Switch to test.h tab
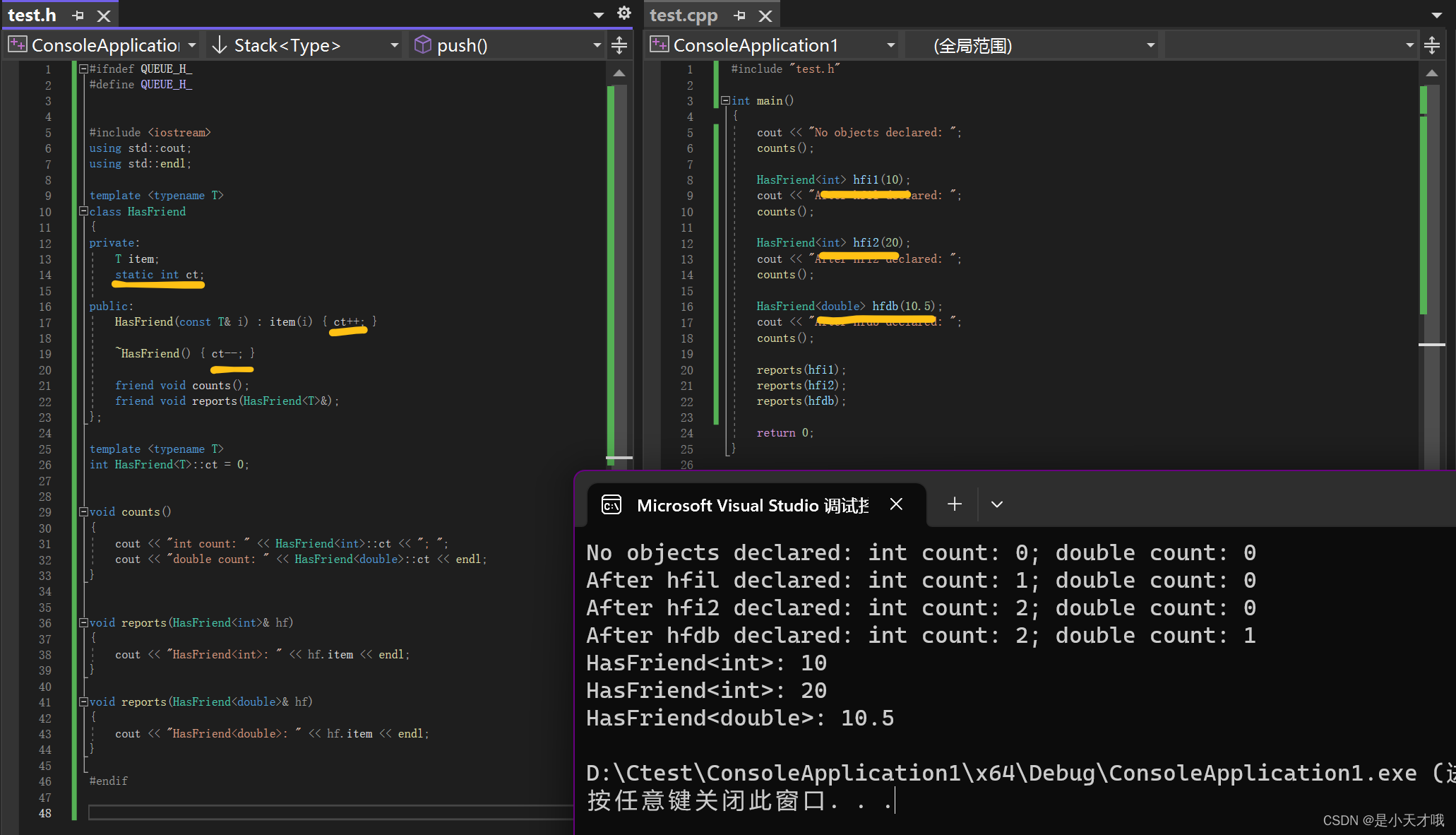Screen dimensions: 1456x835 pyautogui.click(x=32, y=16)
